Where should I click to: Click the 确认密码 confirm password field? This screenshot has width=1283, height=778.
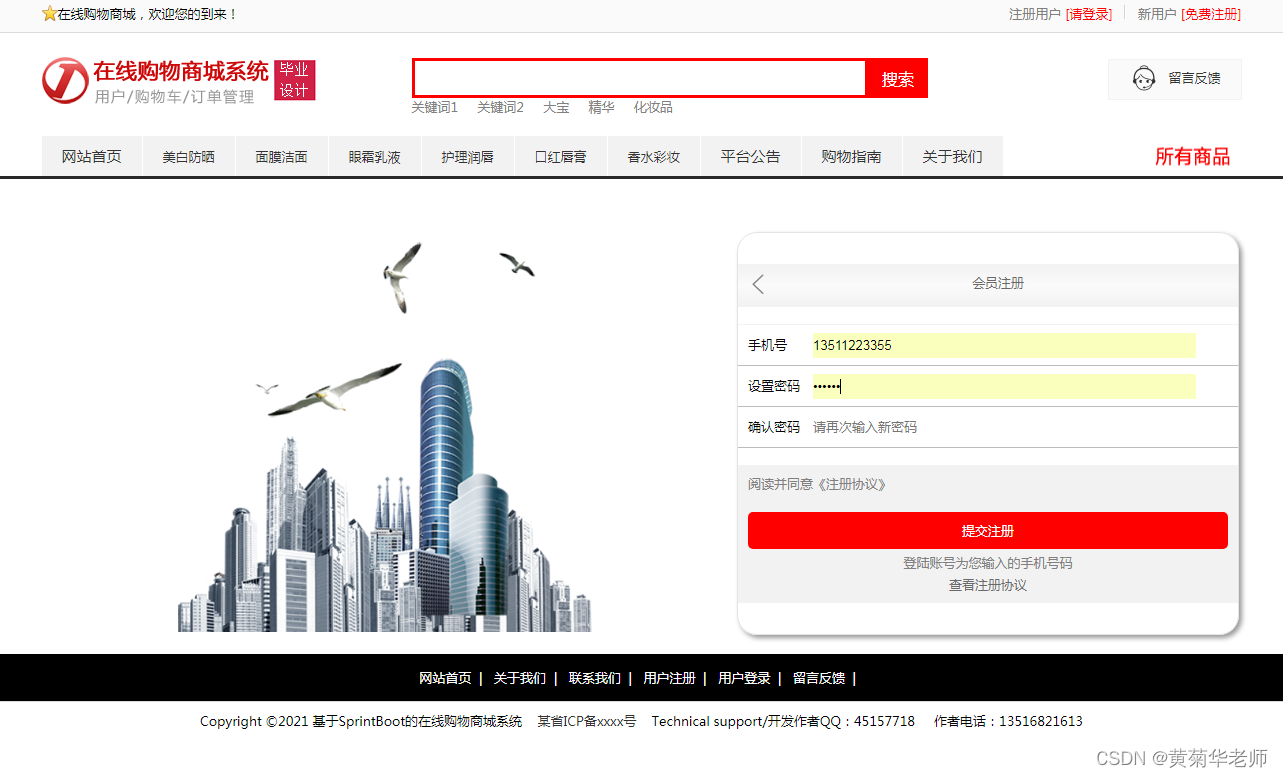click(1004, 427)
